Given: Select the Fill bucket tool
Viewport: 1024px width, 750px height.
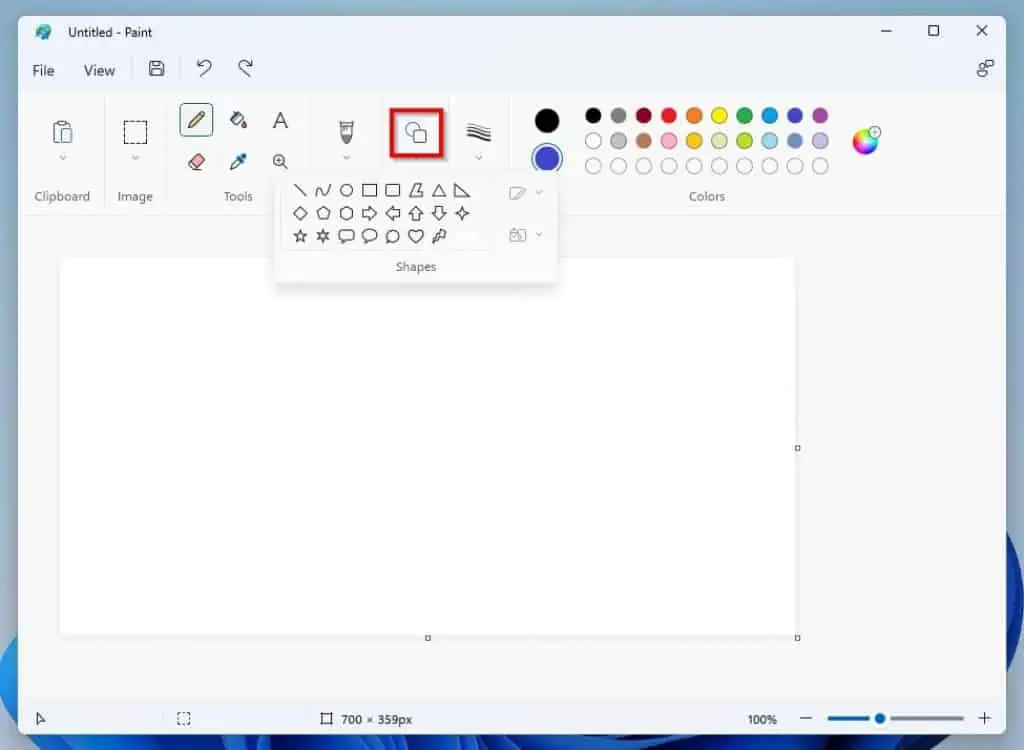Looking at the screenshot, I should pyautogui.click(x=238, y=120).
